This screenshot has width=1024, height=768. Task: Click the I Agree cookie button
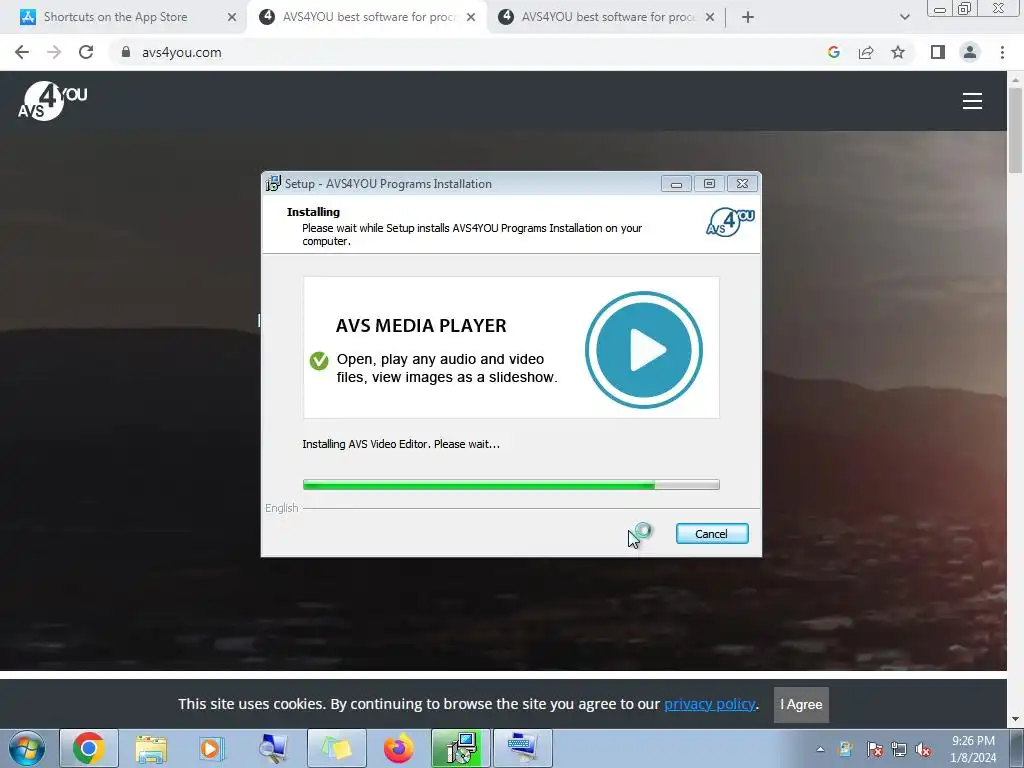click(801, 704)
